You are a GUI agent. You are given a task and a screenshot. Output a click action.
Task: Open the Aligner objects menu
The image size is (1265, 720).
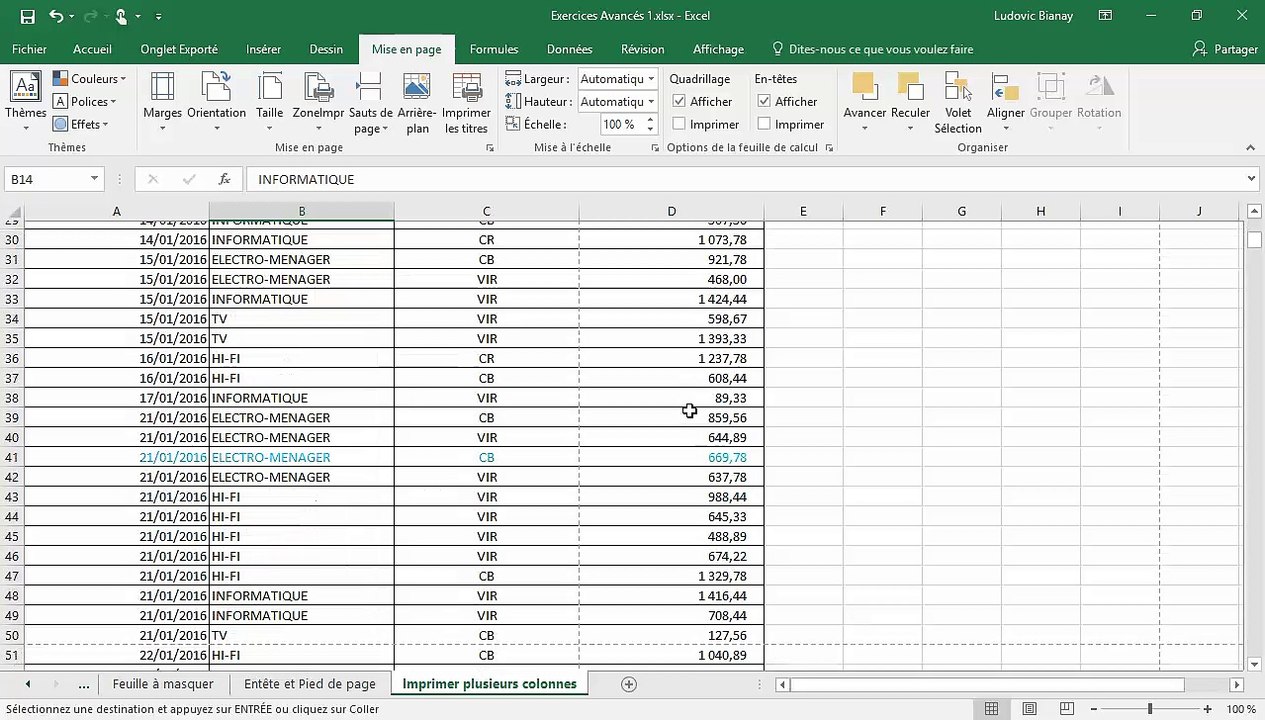point(1006,103)
